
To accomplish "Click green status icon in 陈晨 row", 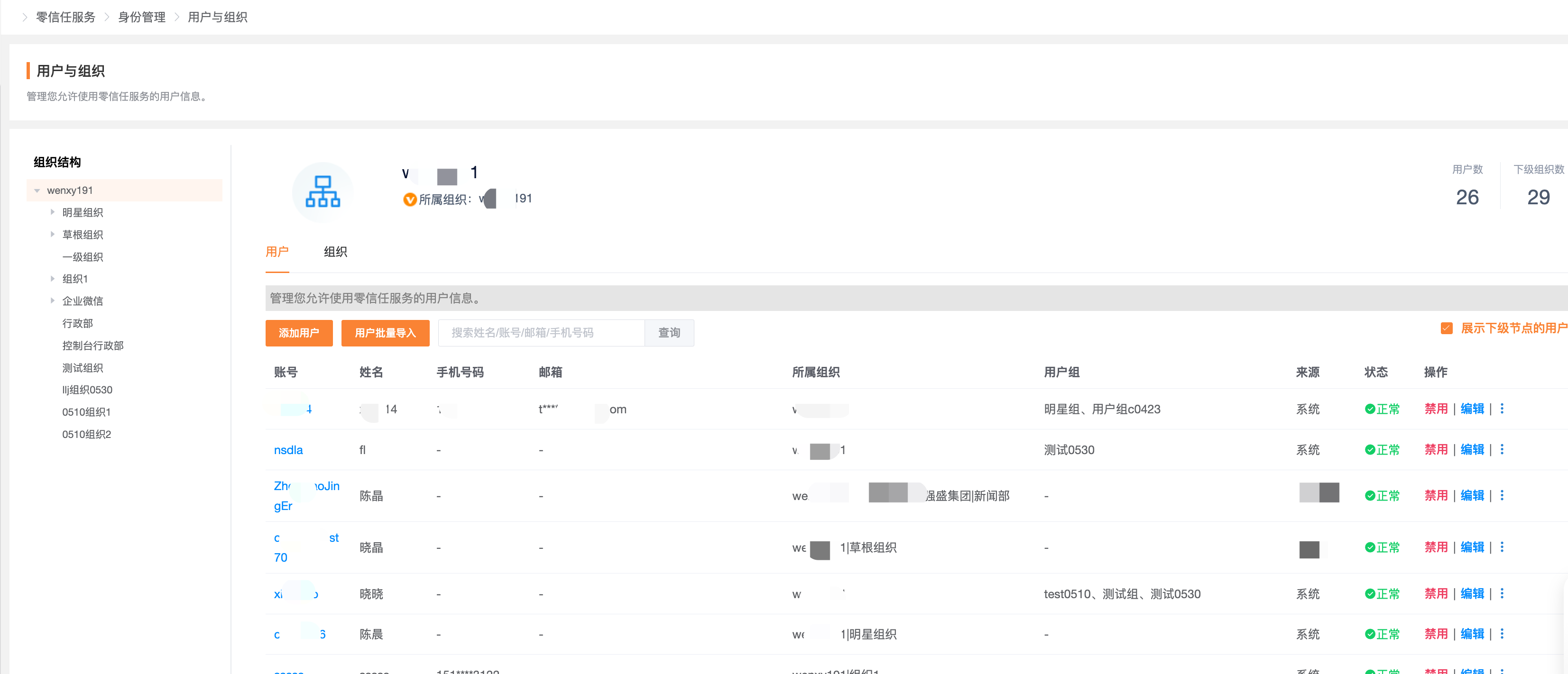I will pyautogui.click(x=1370, y=634).
